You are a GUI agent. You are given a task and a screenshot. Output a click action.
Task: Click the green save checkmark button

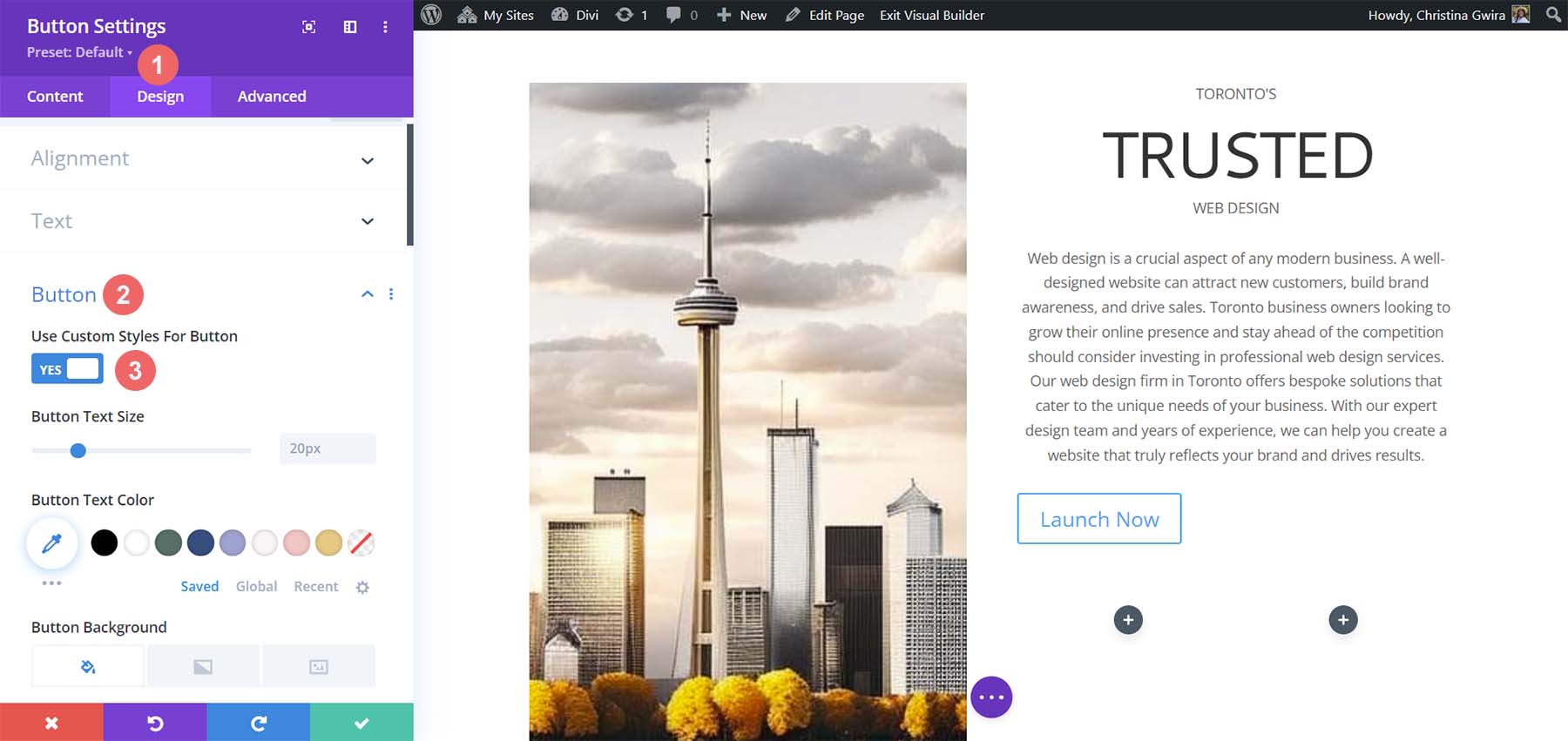(x=362, y=723)
